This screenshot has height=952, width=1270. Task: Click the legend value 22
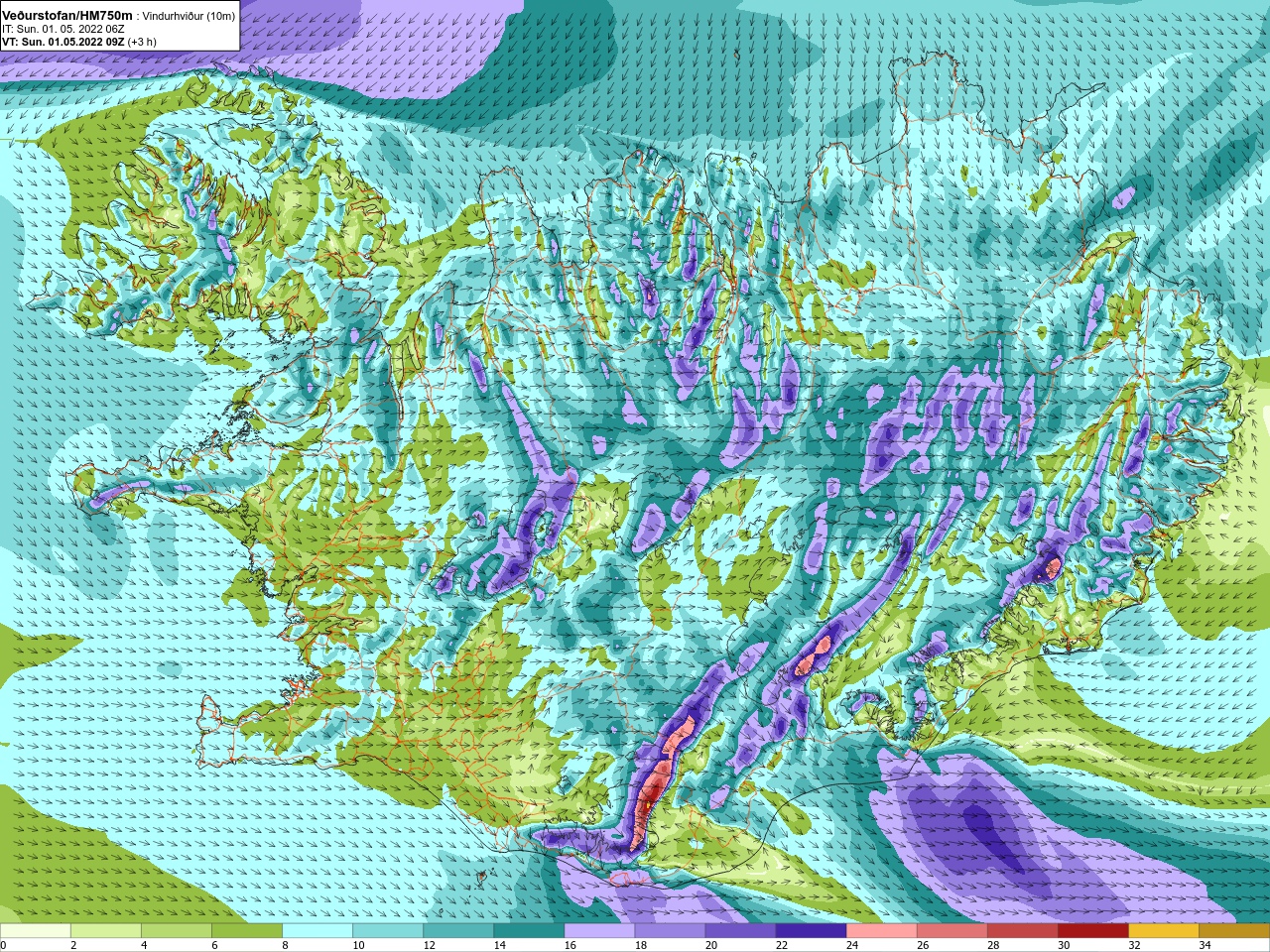point(781,945)
